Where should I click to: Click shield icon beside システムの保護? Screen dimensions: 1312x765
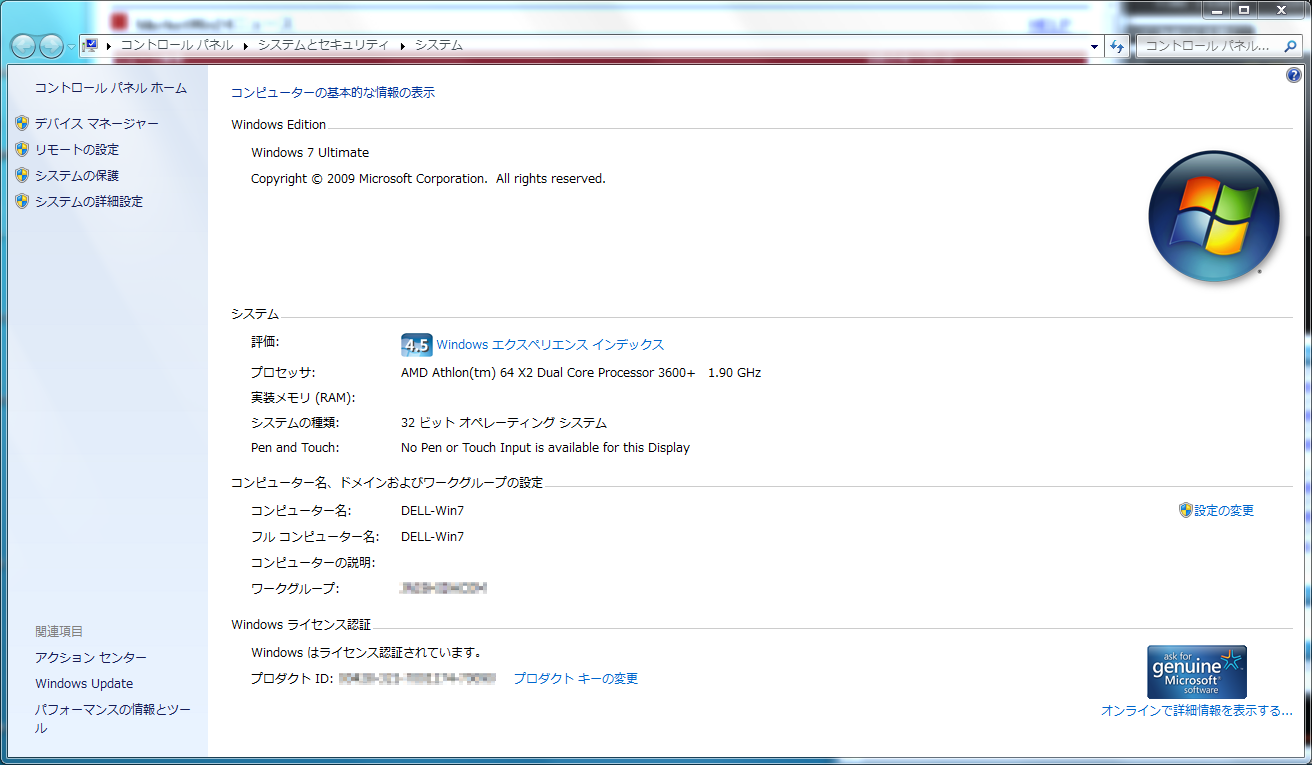click(x=22, y=175)
